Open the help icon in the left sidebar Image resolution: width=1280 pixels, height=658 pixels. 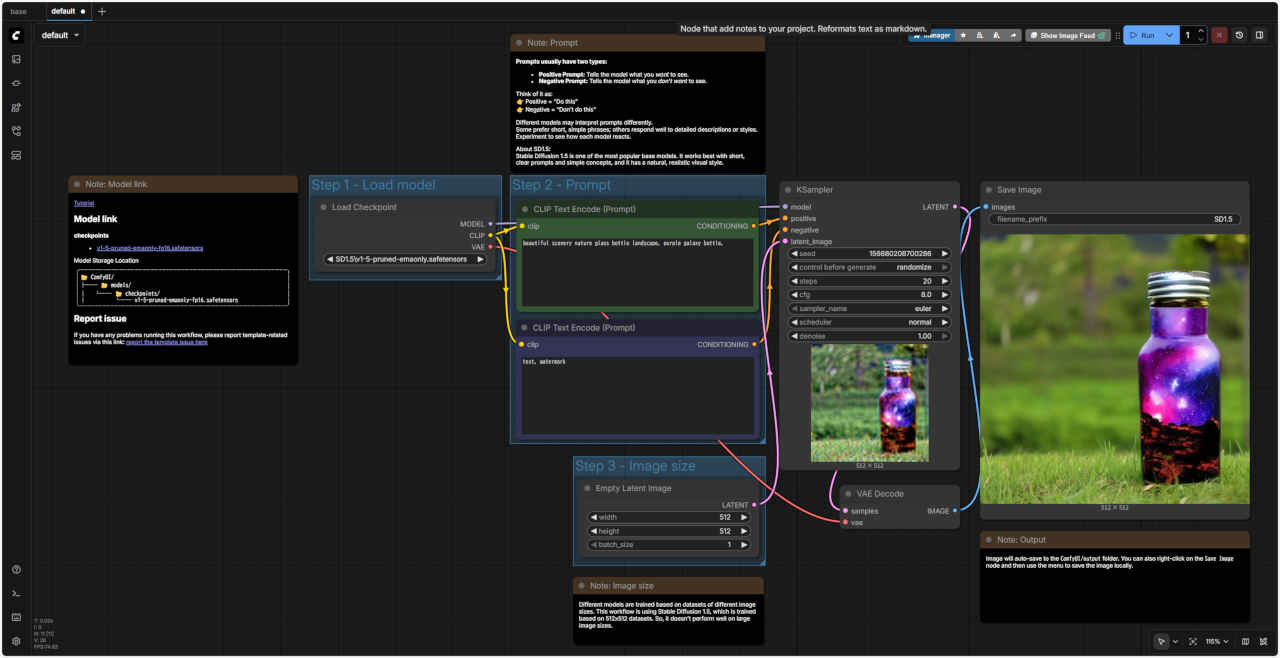(16, 570)
